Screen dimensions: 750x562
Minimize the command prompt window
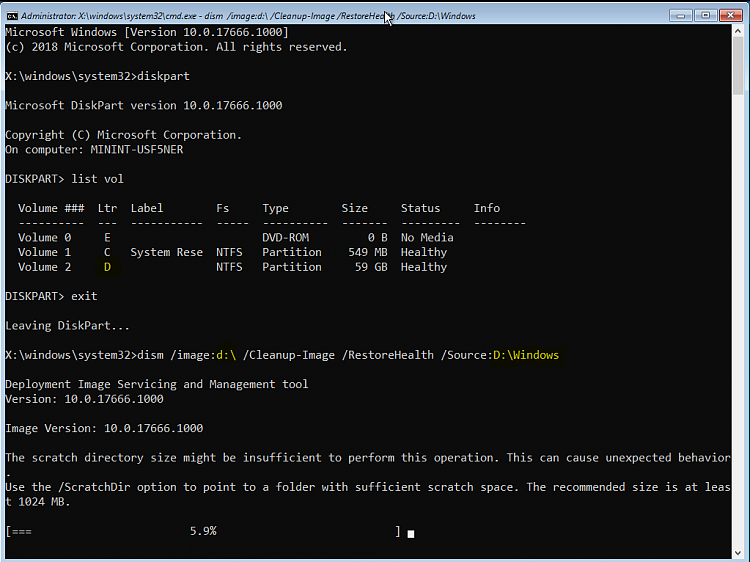pyautogui.click(x=681, y=15)
